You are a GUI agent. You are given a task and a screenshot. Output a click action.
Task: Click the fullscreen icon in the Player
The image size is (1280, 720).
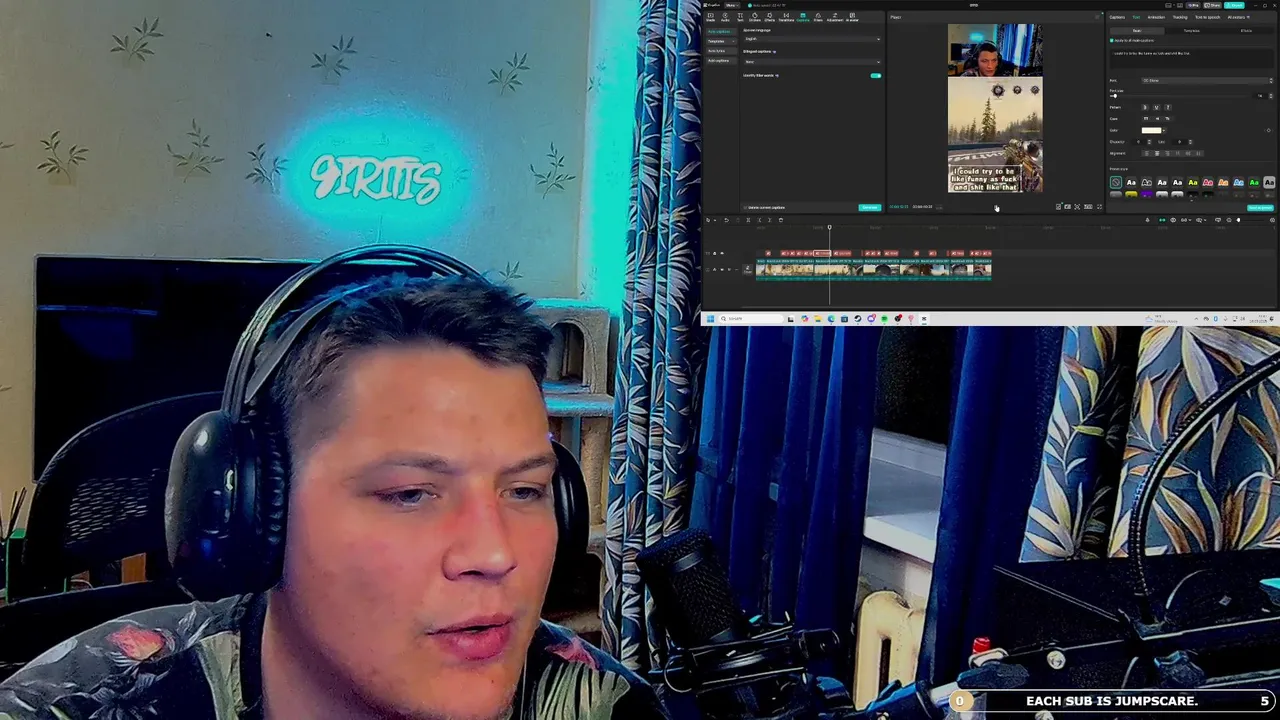point(1099,207)
